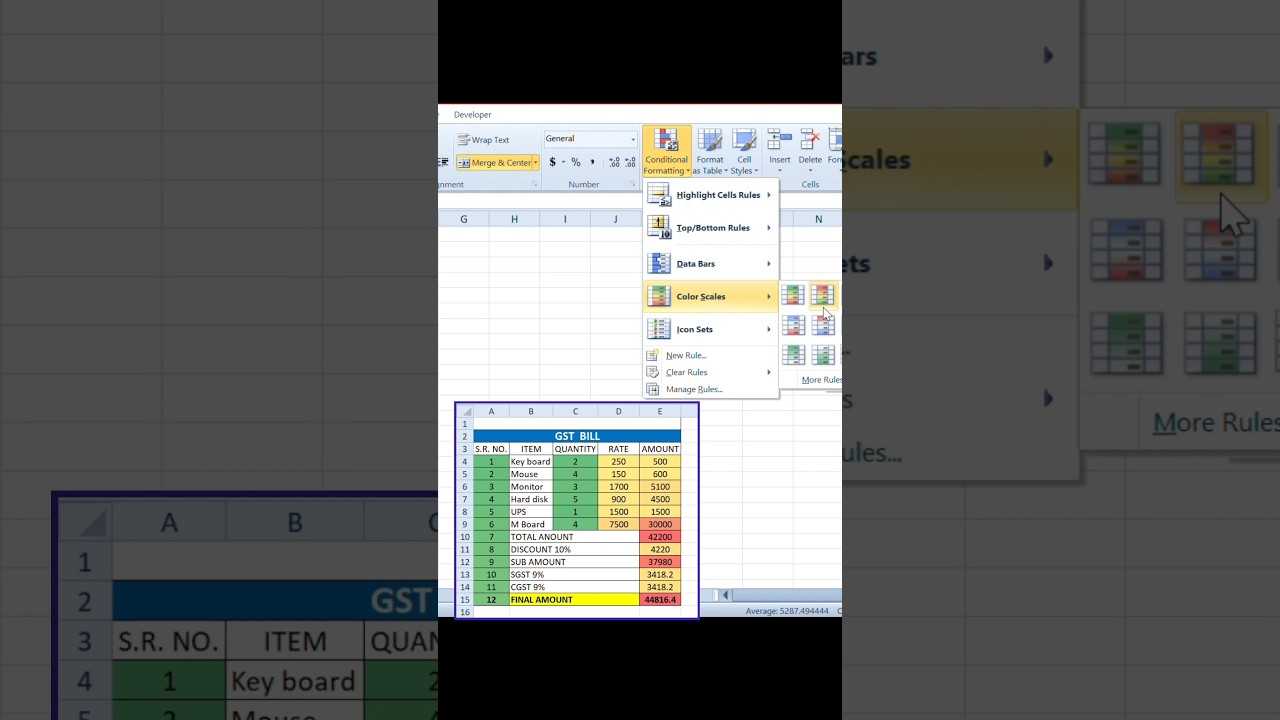Image resolution: width=1280 pixels, height=720 pixels.
Task: Expand the Delete dropdown arrow
Action: point(810,169)
